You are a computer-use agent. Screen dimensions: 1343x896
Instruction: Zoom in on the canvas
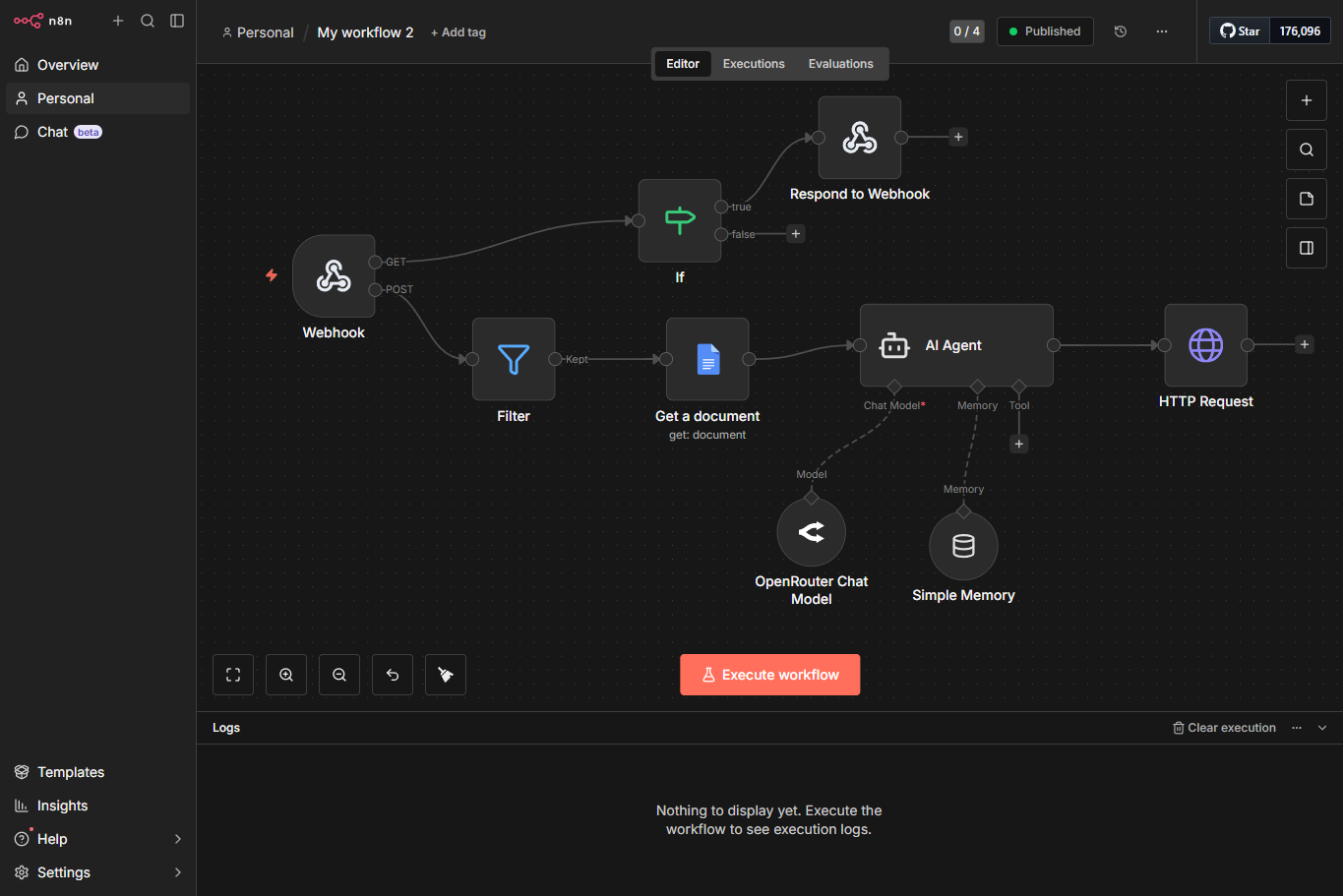coord(286,675)
